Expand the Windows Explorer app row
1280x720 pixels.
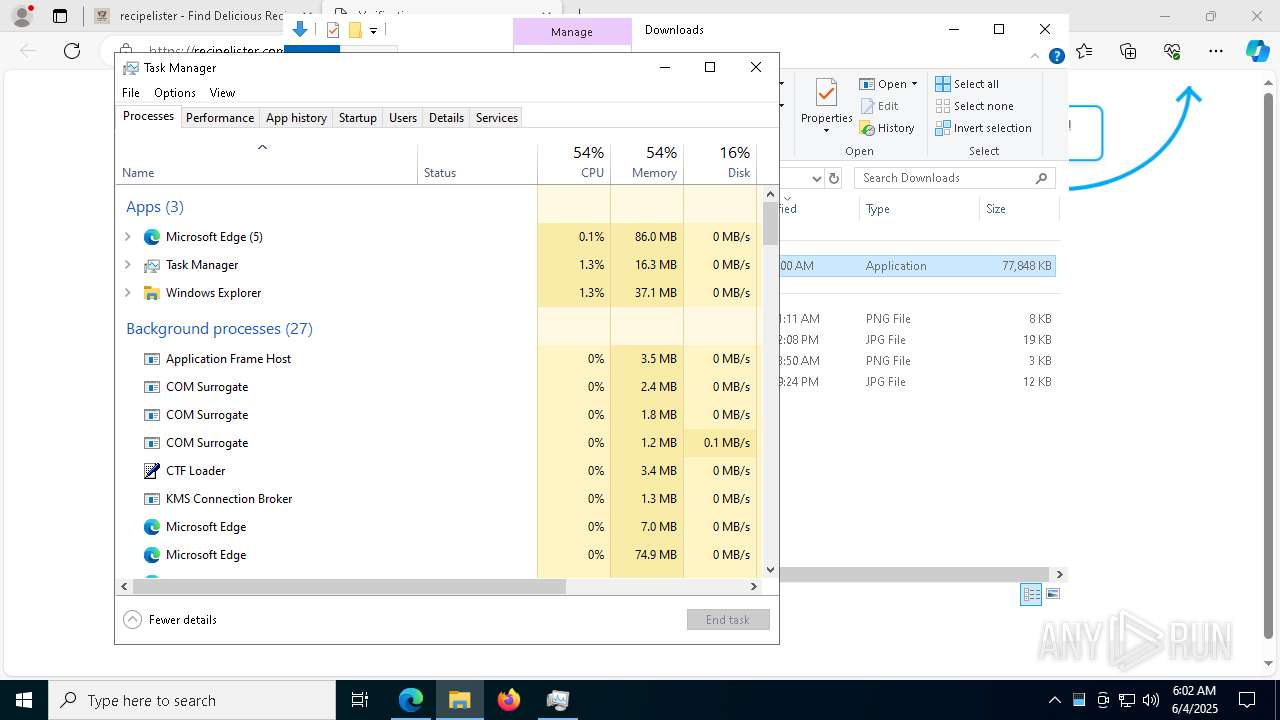[128, 293]
